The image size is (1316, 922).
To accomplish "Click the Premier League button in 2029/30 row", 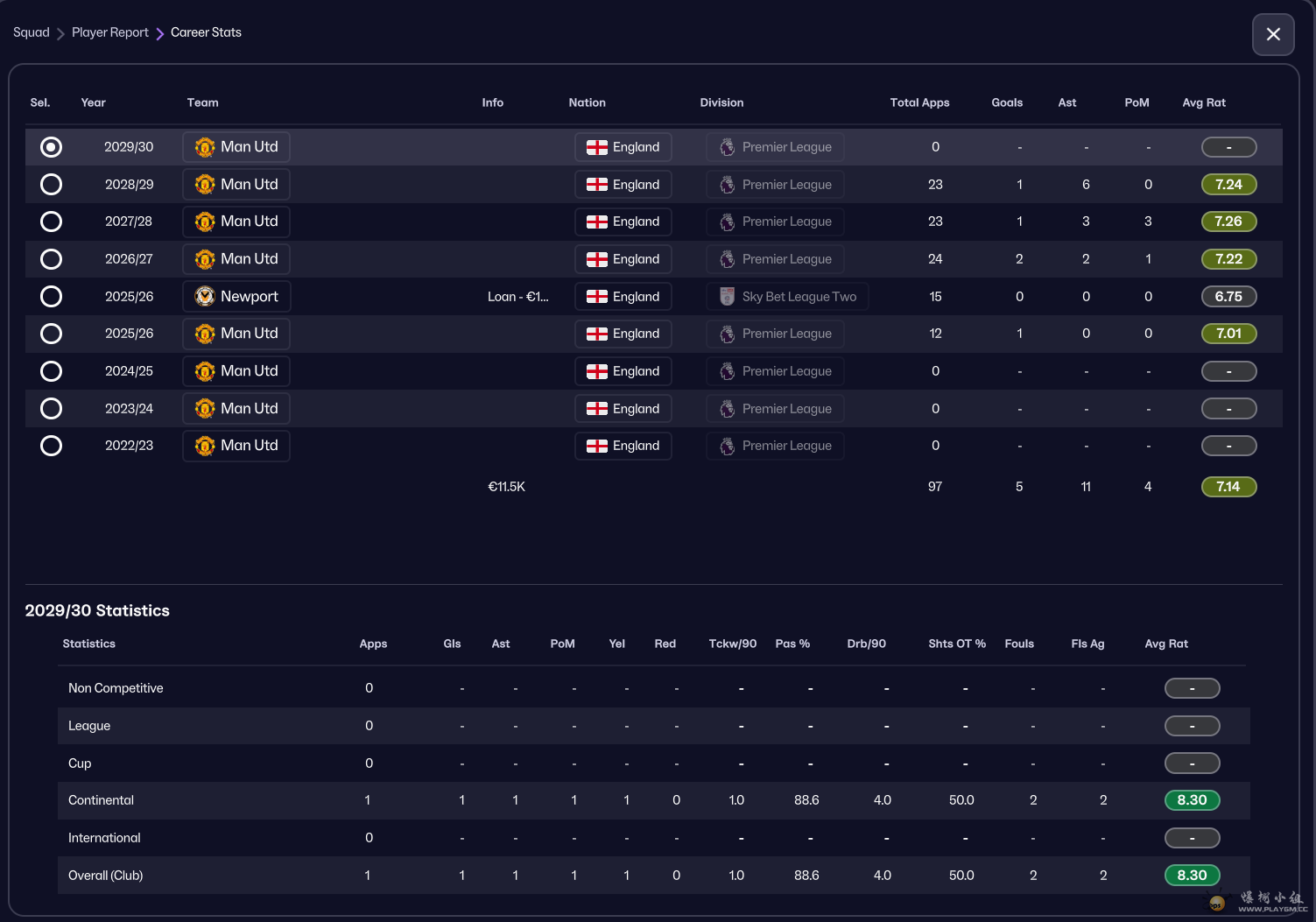I will 775,147.
